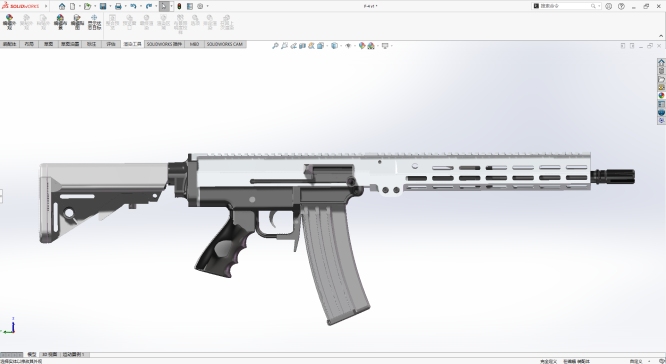Toggle Section View in heads-up toolbar
Image resolution: width=666 pixels, height=364 pixels.
[302, 45]
